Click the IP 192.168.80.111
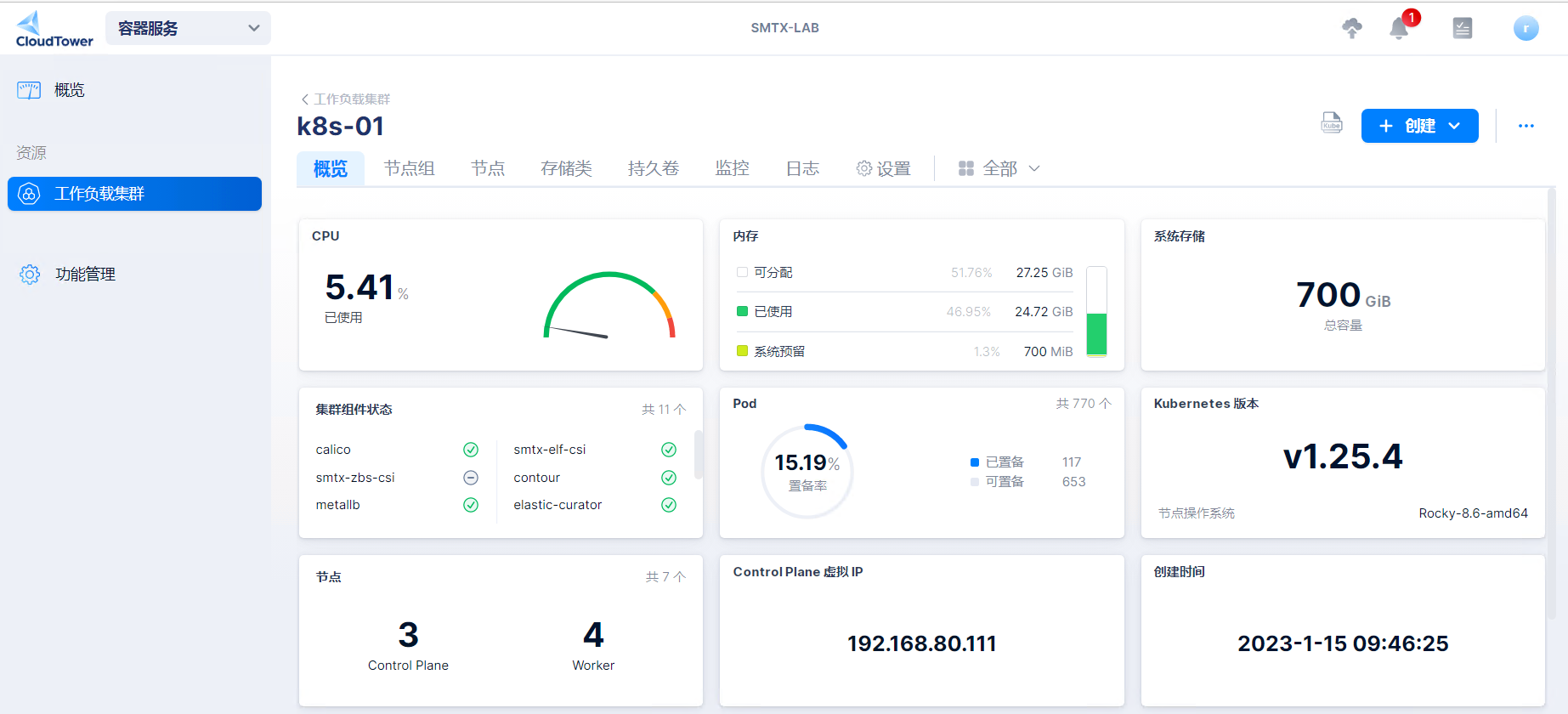1568x714 pixels. pos(921,643)
